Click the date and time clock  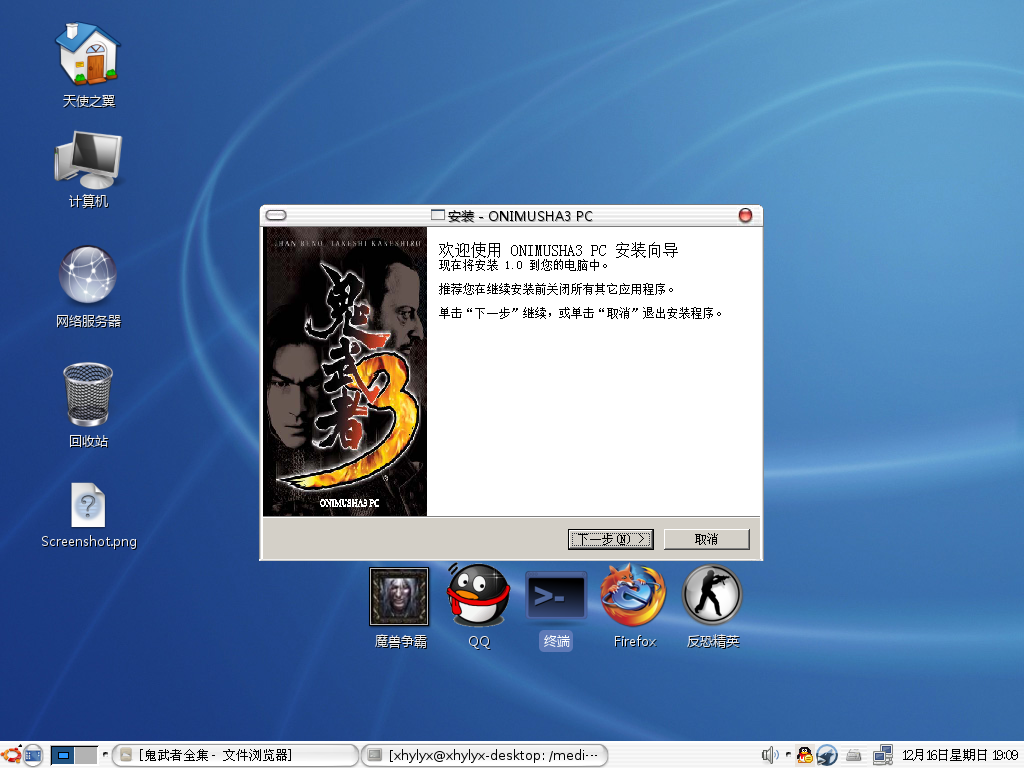[960, 756]
